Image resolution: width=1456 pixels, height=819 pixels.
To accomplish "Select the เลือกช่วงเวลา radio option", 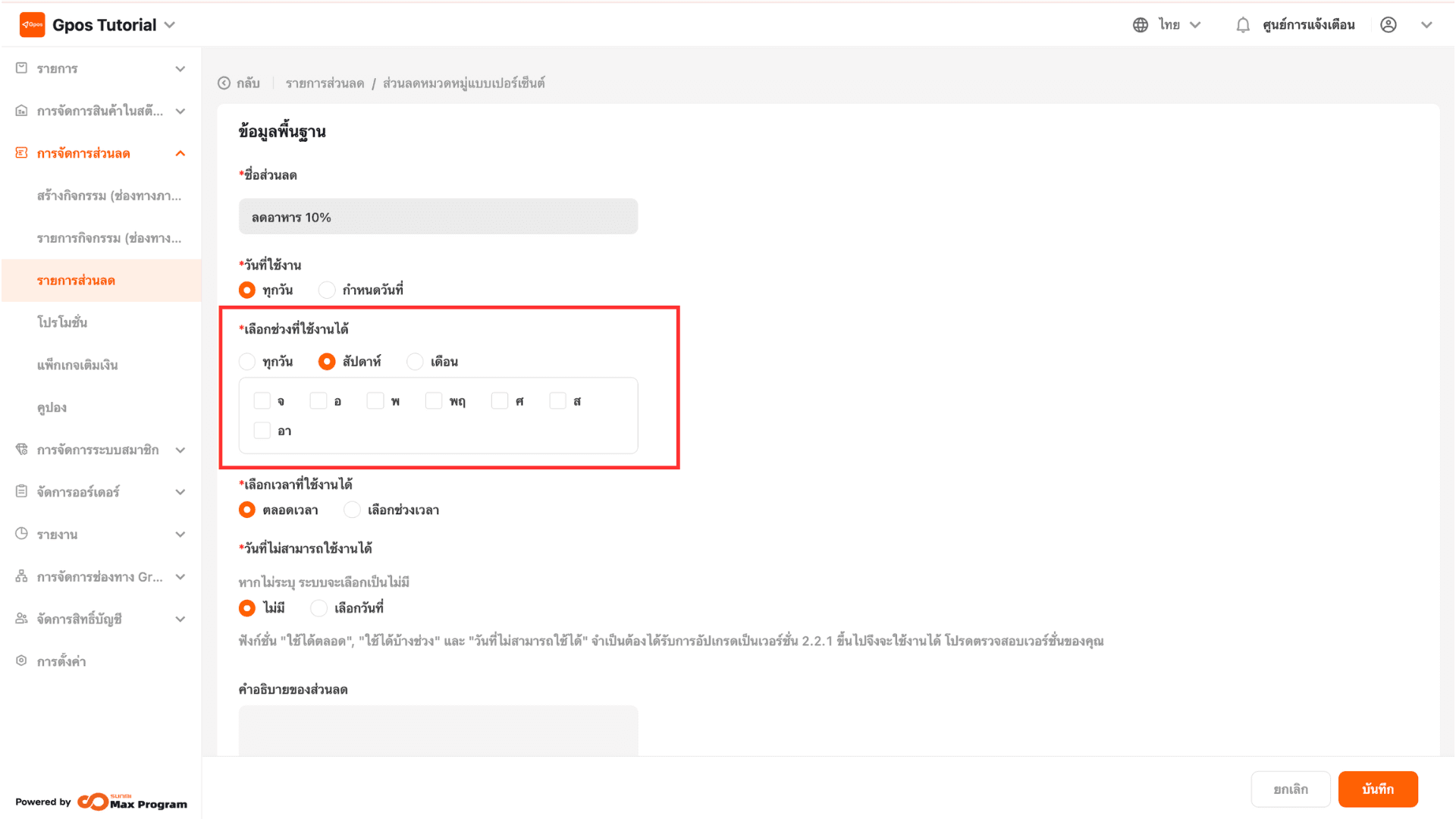I will (352, 510).
